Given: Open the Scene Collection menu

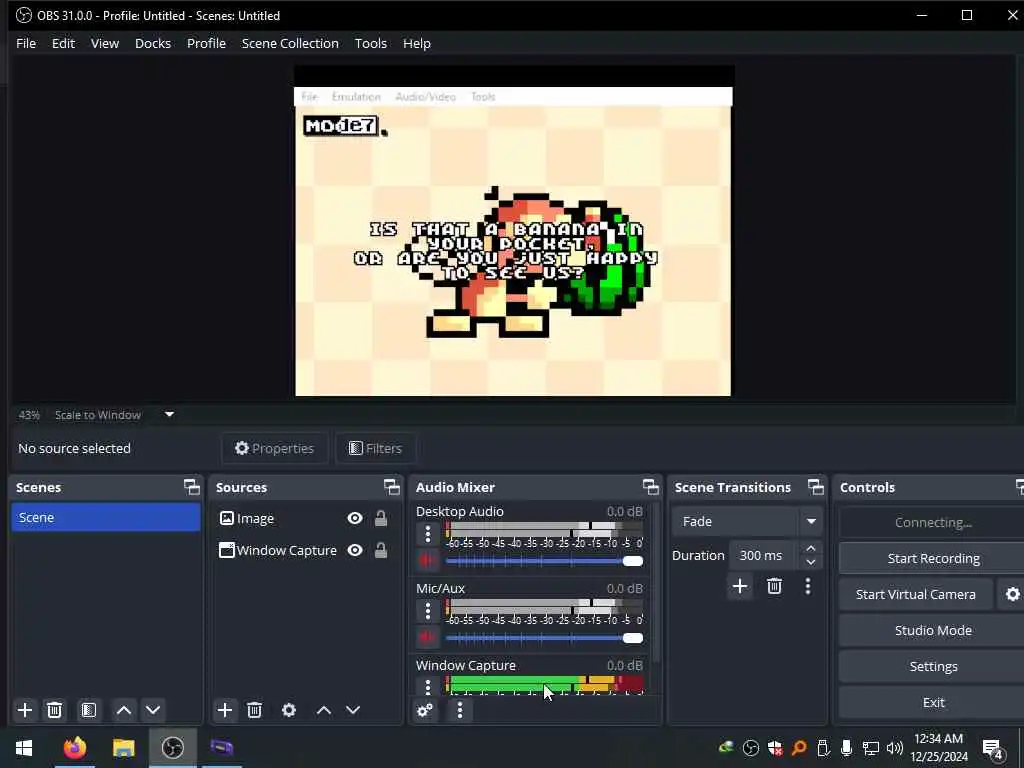Looking at the screenshot, I should pyautogui.click(x=290, y=43).
